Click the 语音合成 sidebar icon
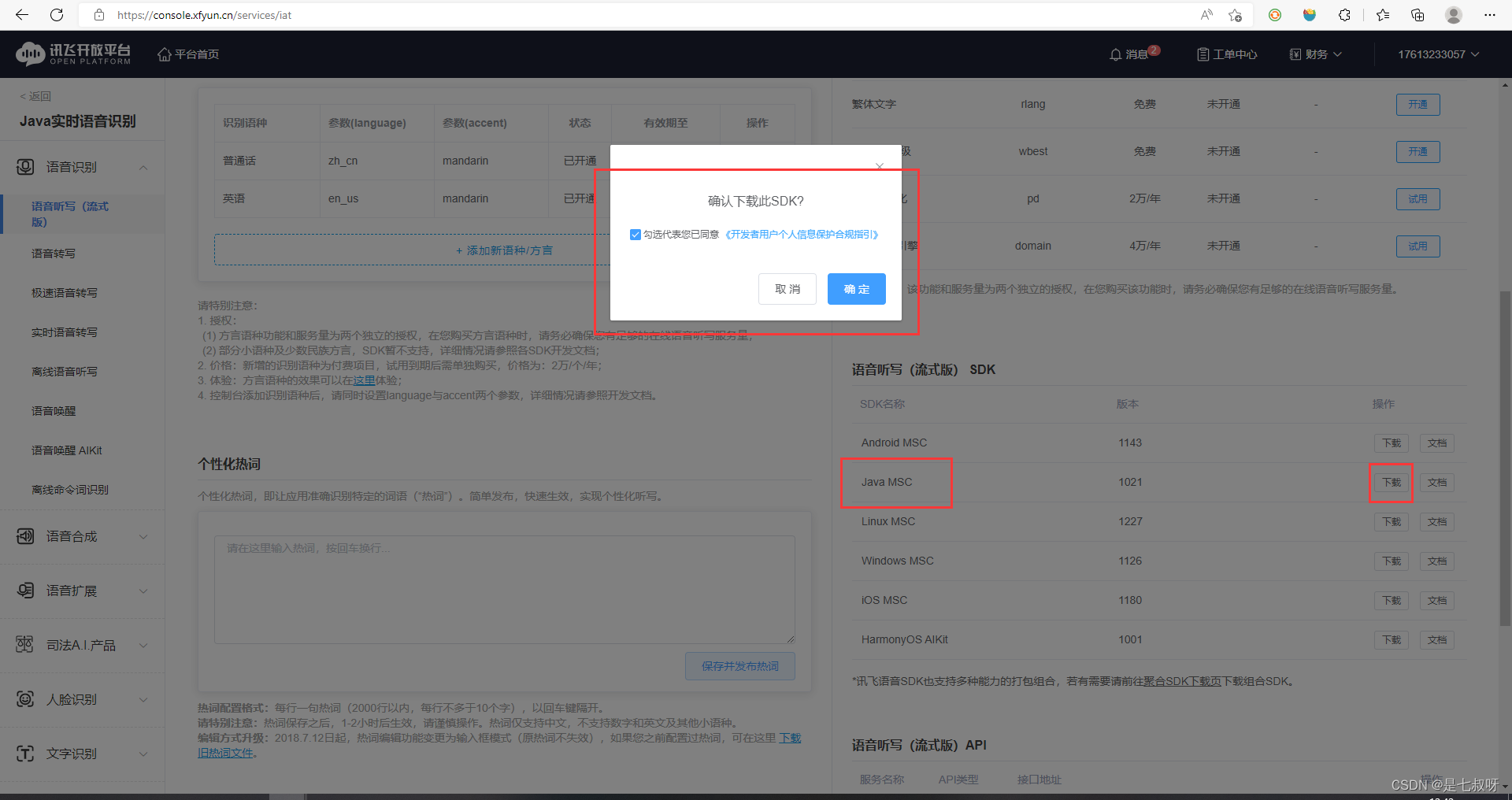Screen dimensions: 1512x800 [x=25, y=536]
